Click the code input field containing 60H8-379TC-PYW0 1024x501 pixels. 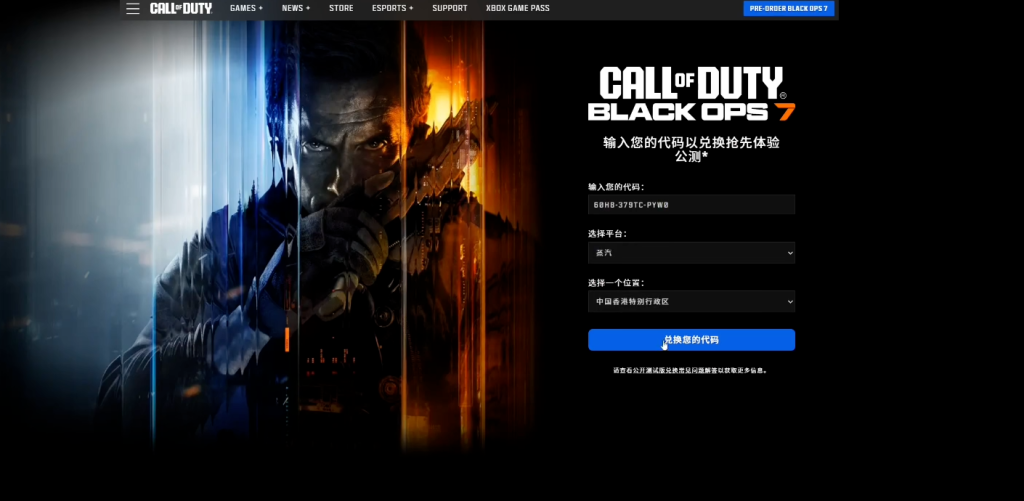pyautogui.click(x=691, y=205)
